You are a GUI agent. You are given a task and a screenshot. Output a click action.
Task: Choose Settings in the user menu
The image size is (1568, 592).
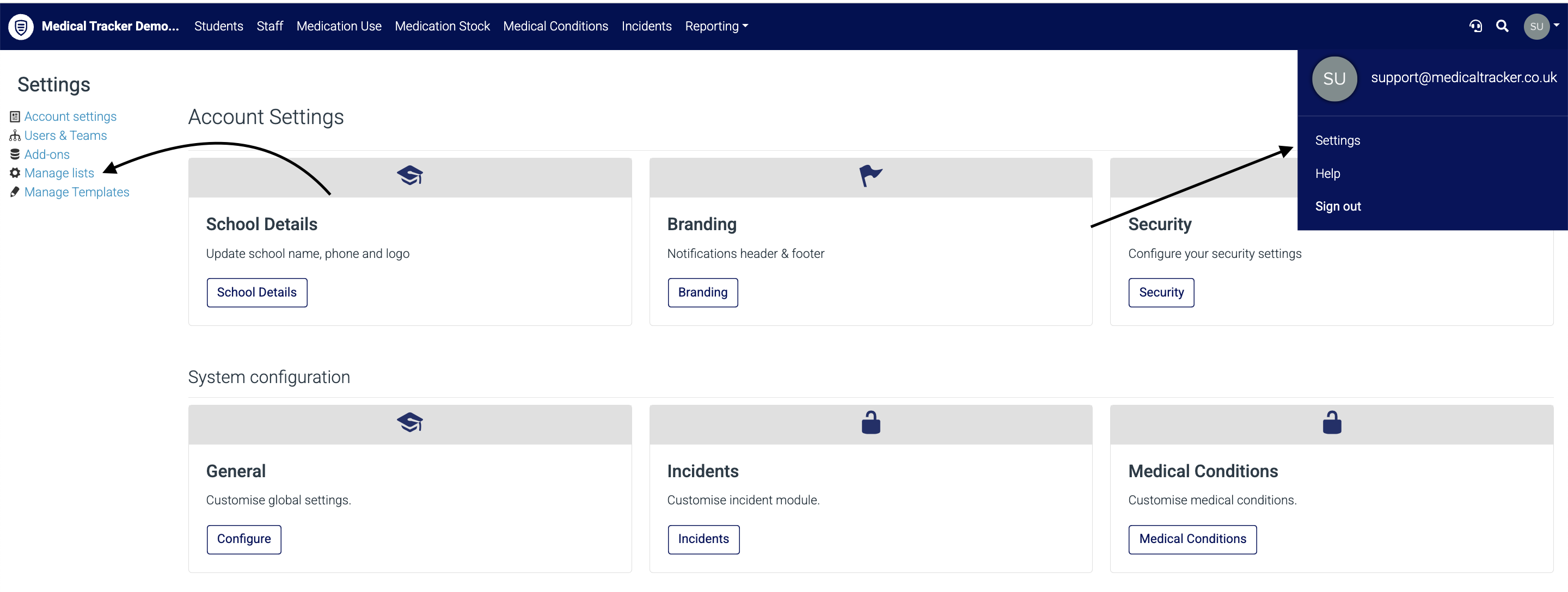coord(1337,140)
